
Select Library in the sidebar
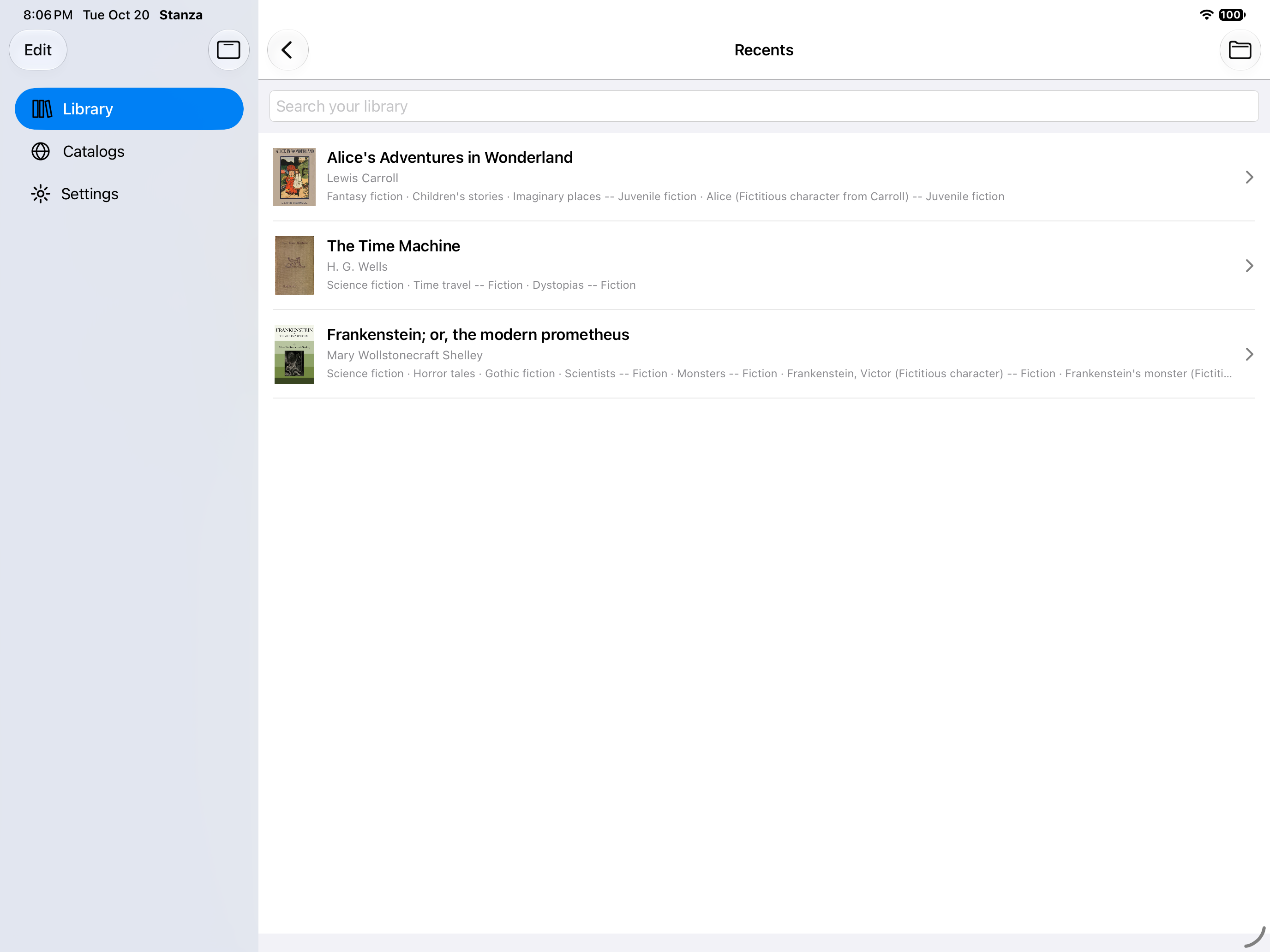[129, 109]
